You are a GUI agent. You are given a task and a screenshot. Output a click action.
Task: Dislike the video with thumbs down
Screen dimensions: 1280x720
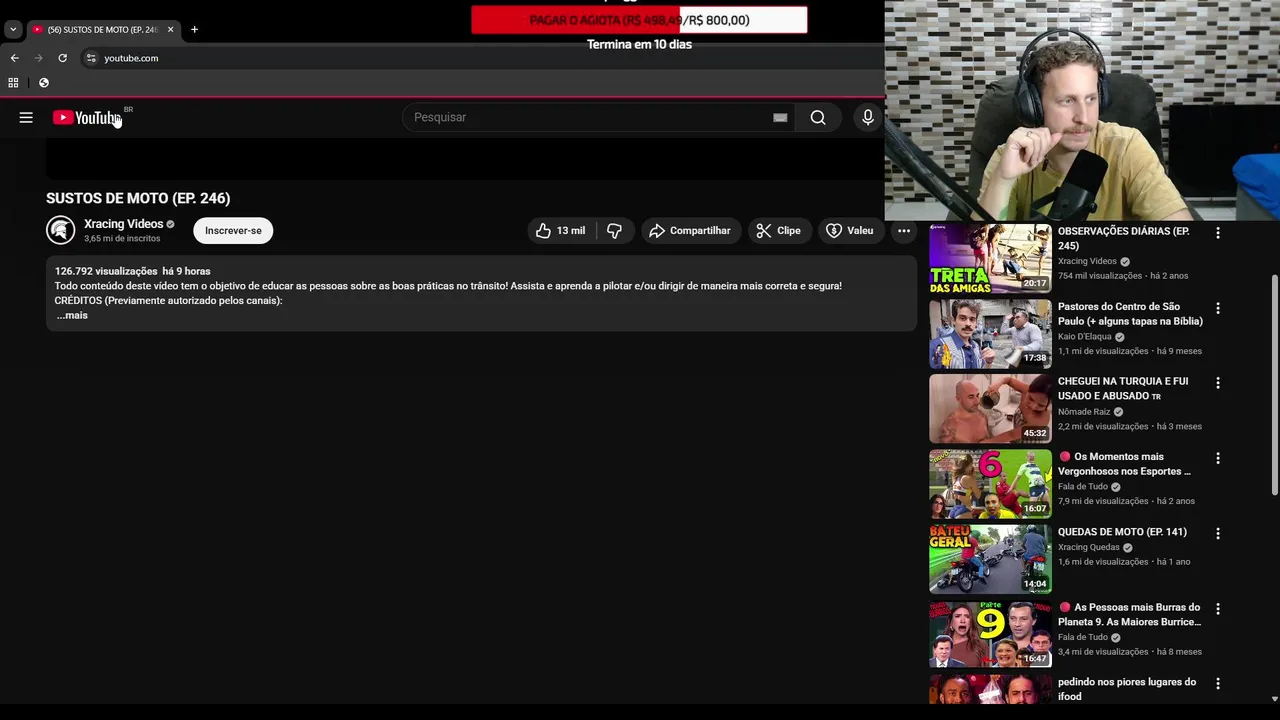(x=614, y=231)
